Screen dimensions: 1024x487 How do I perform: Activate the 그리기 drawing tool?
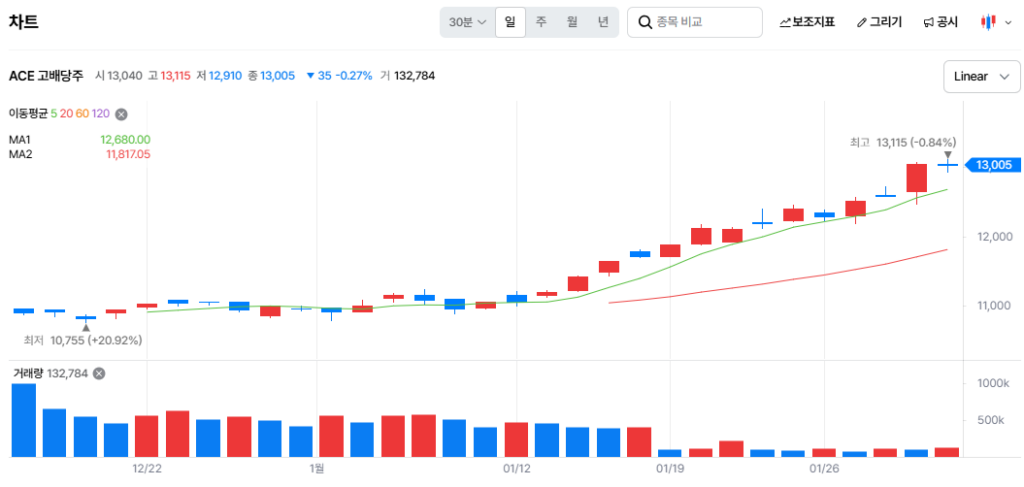point(879,22)
